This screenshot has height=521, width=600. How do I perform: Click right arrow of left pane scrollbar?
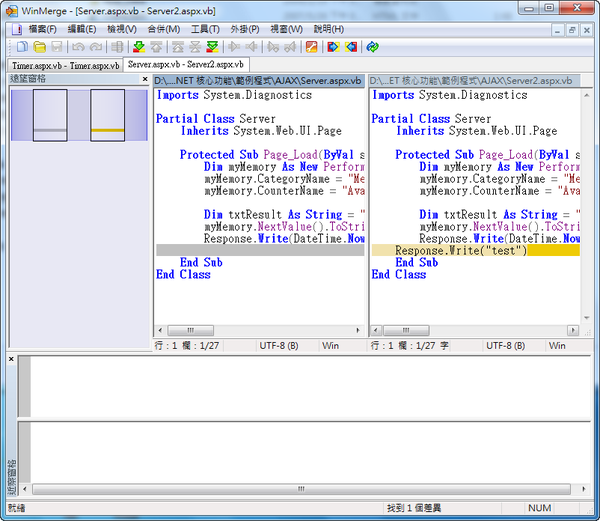tap(358, 330)
